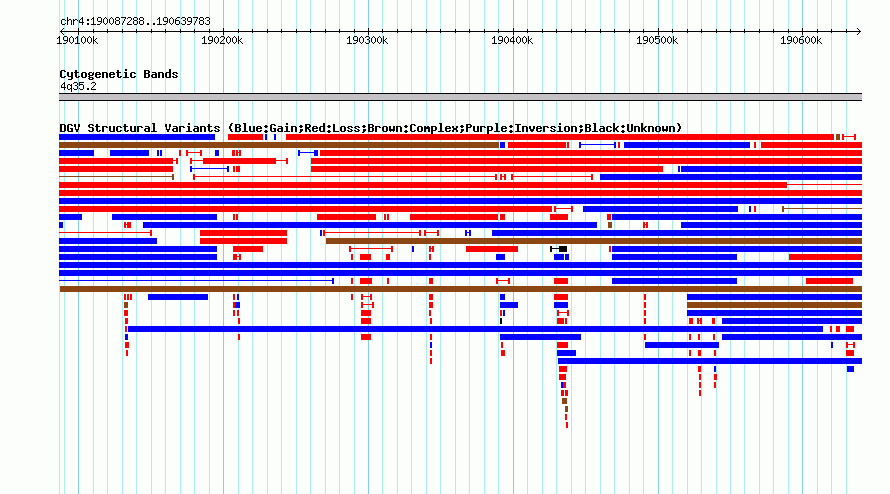Image resolution: width=890 pixels, height=494 pixels.
Task: Click the long blue Gain bar in the first variant row
Action: pyautogui.click(x=137, y=137)
